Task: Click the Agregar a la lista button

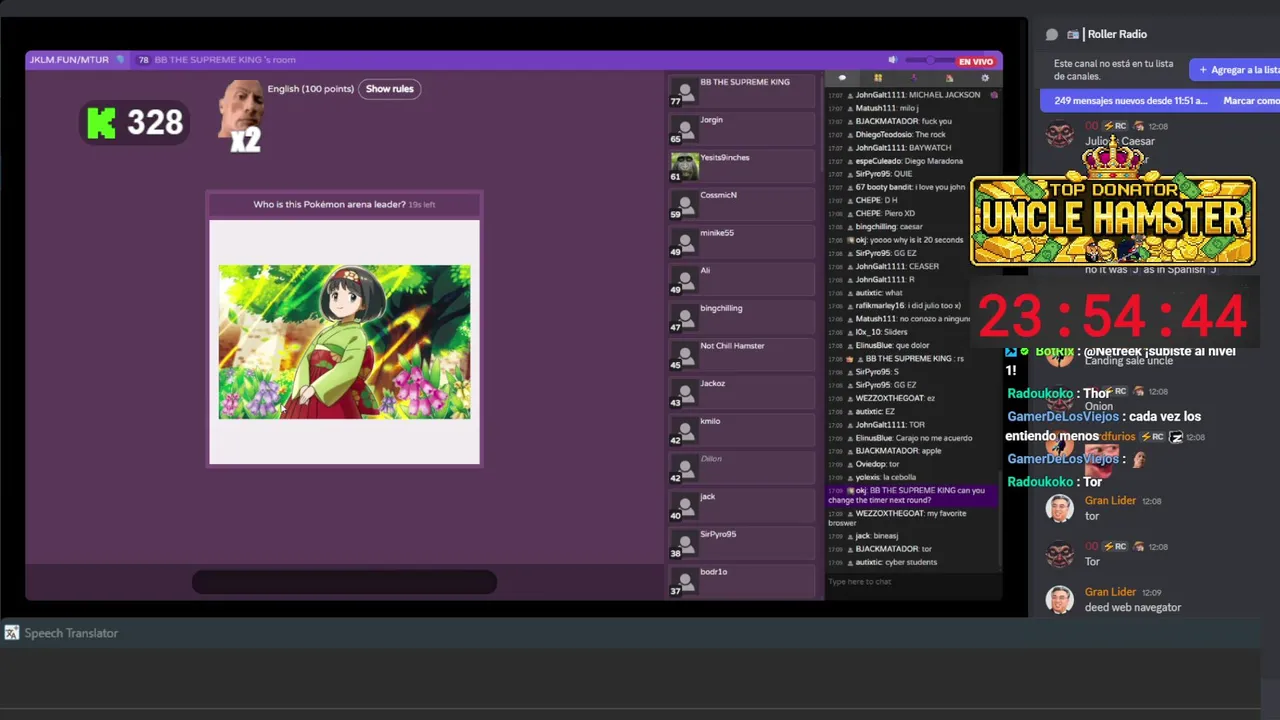Action: pyautogui.click(x=1235, y=70)
